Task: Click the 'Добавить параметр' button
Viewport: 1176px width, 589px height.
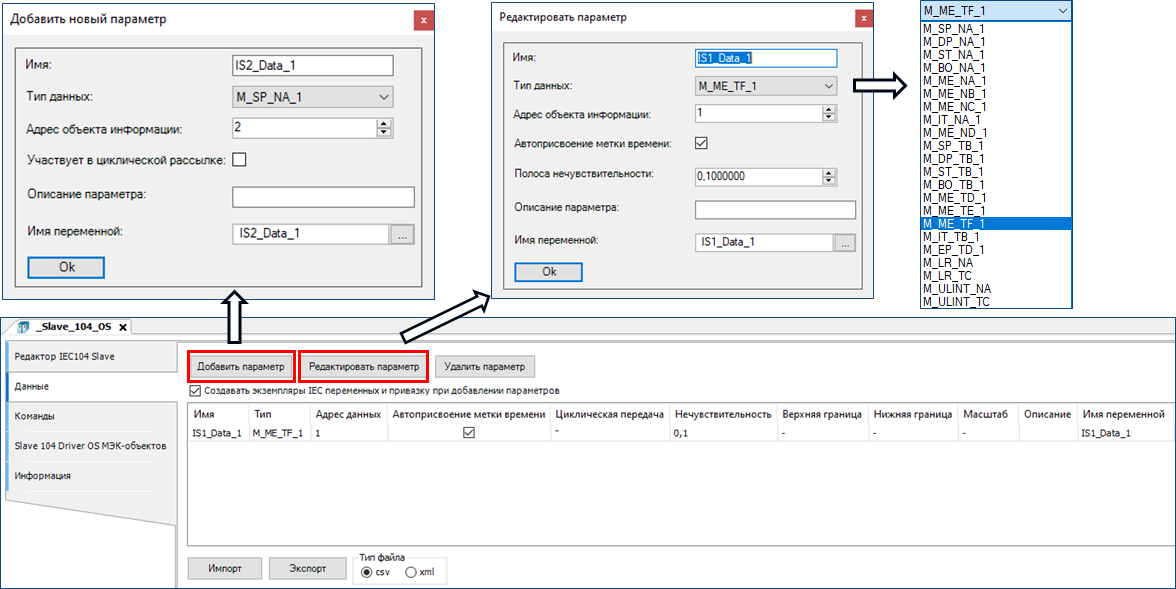Action: (x=240, y=367)
